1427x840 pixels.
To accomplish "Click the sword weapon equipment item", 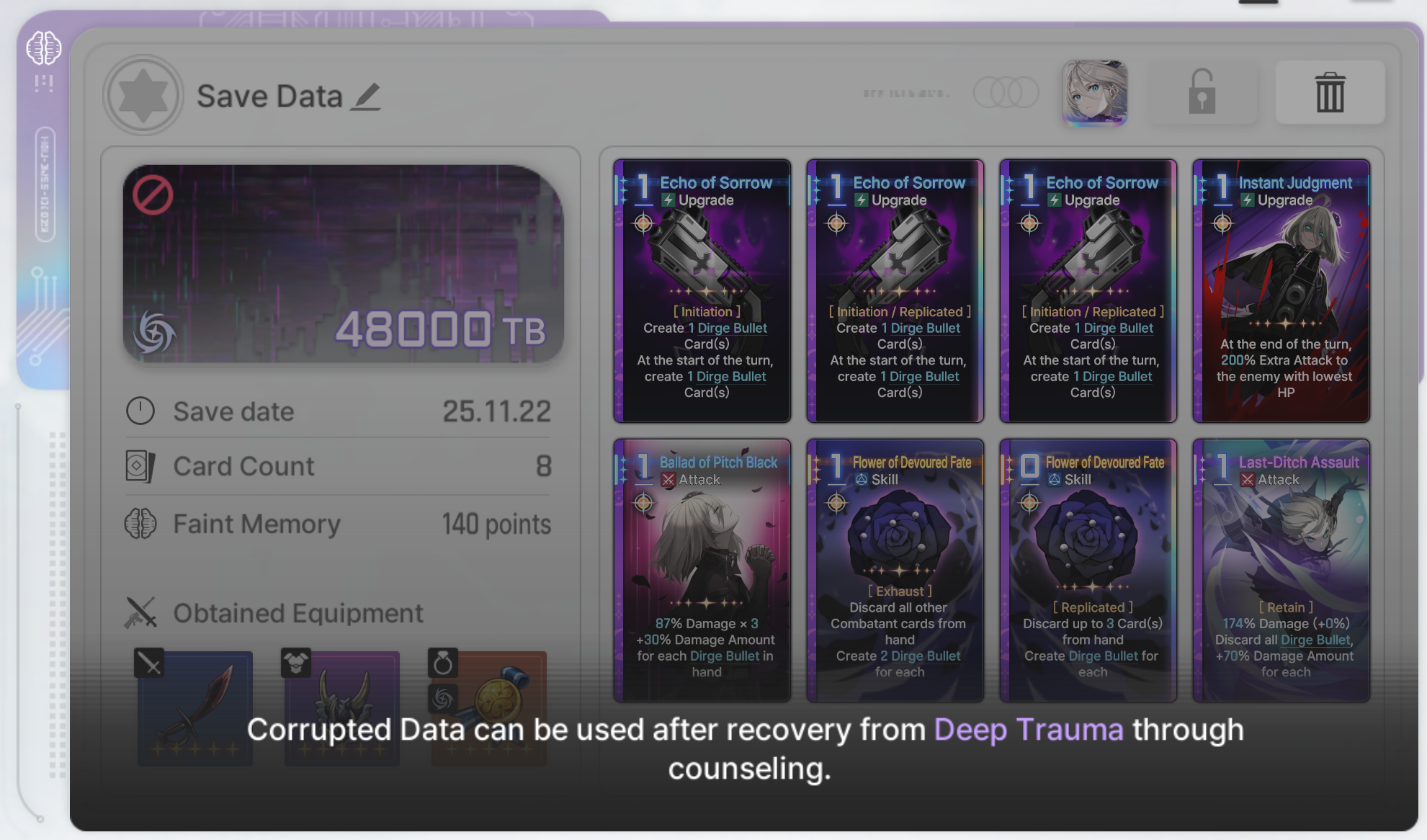I will 194,707.
